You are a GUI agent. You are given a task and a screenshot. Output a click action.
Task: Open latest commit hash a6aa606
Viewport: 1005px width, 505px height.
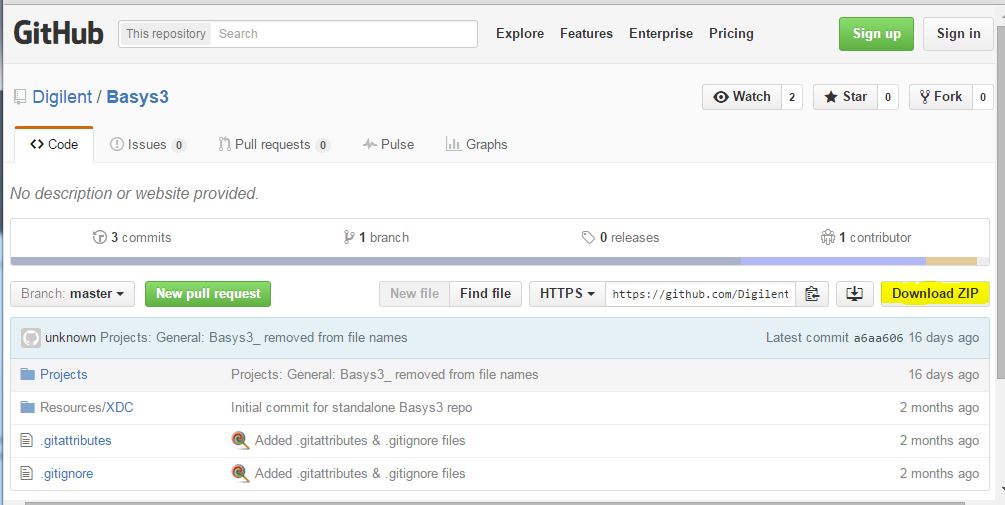point(878,338)
